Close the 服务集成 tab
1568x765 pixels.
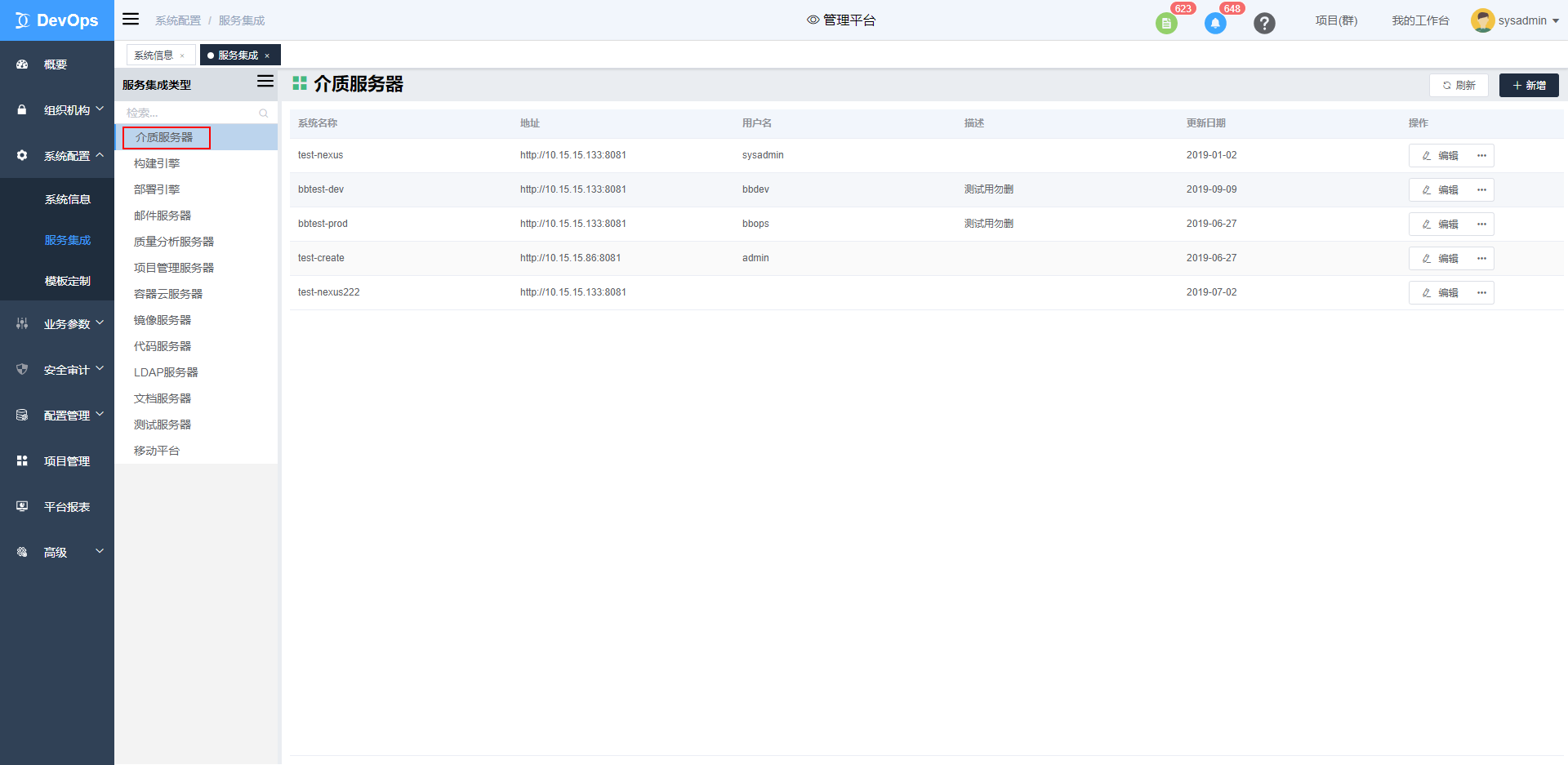(267, 56)
